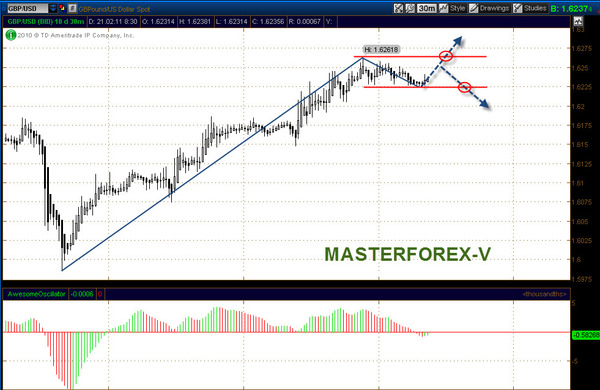Click the leftmost icon in the chart toolbar

pos(398,8)
